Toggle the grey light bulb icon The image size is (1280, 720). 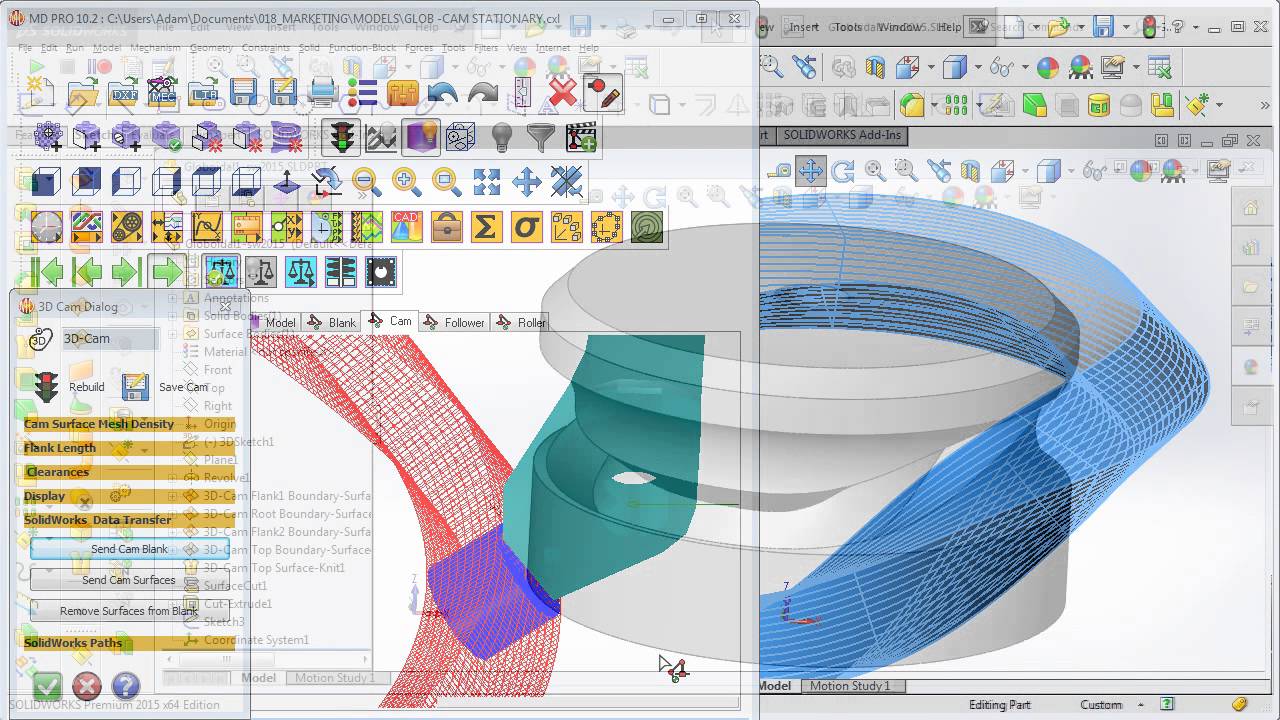pyautogui.click(x=501, y=137)
